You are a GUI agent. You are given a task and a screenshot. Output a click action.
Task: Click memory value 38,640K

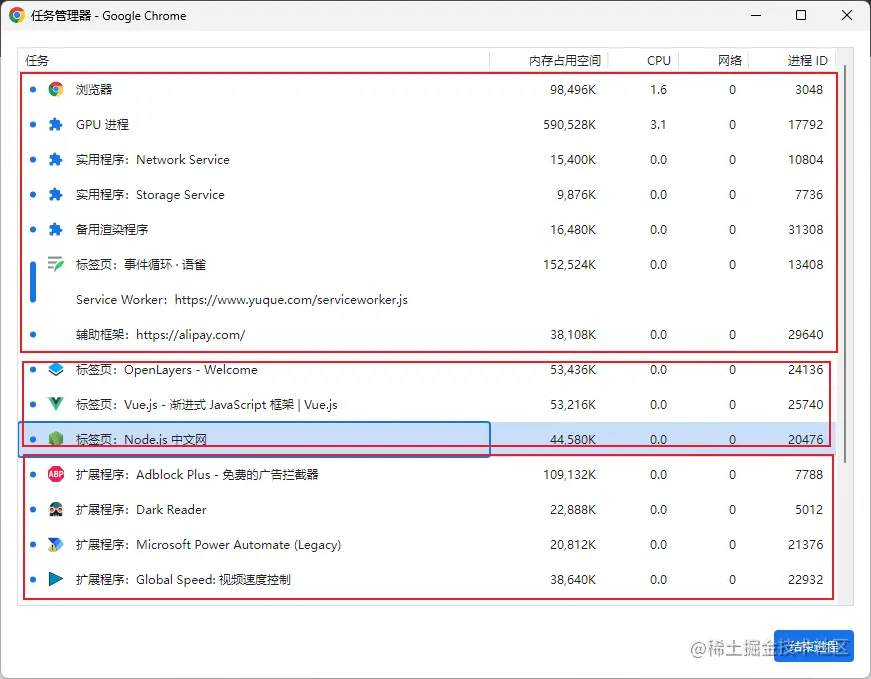point(573,580)
